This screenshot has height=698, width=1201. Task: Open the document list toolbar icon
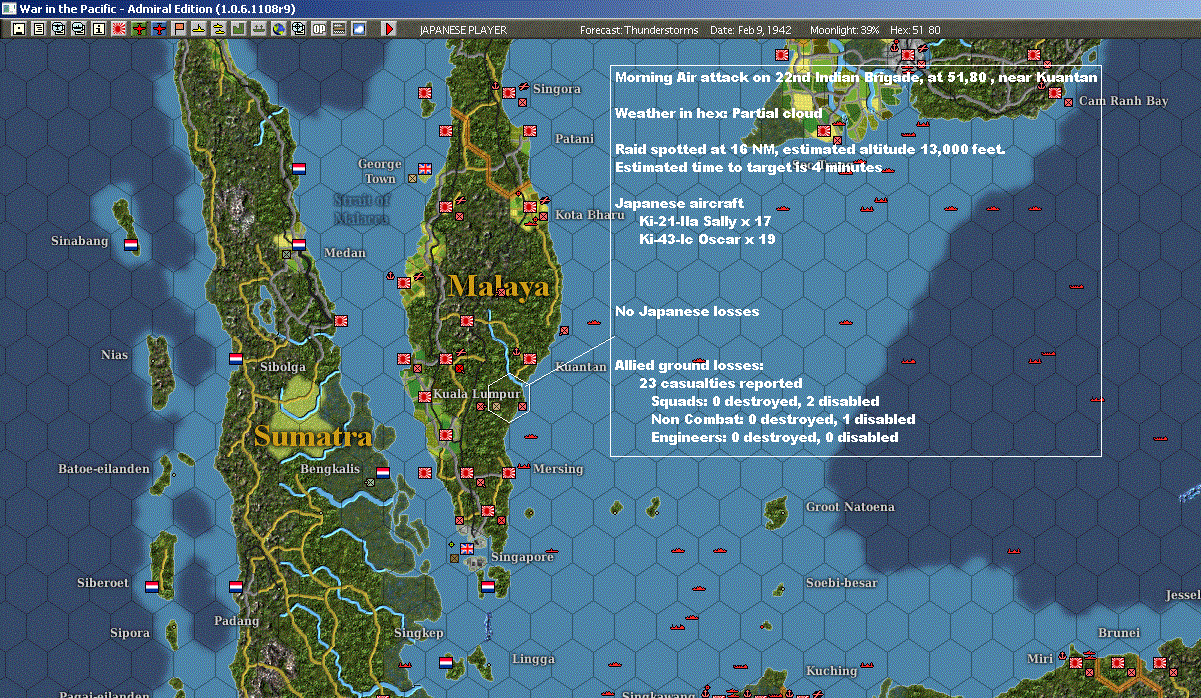pos(38,29)
